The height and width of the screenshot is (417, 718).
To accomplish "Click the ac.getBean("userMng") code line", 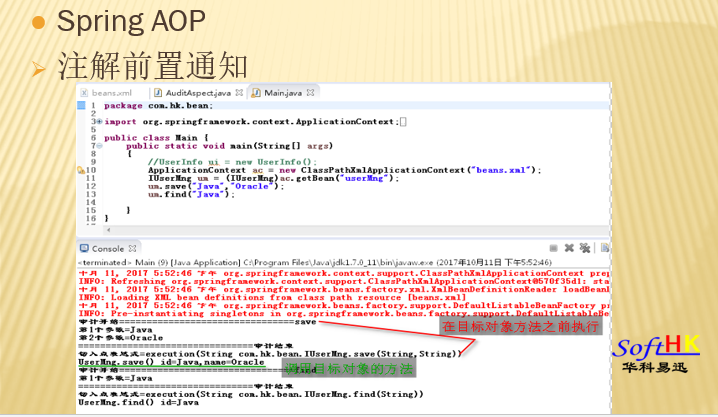I will (x=273, y=178).
